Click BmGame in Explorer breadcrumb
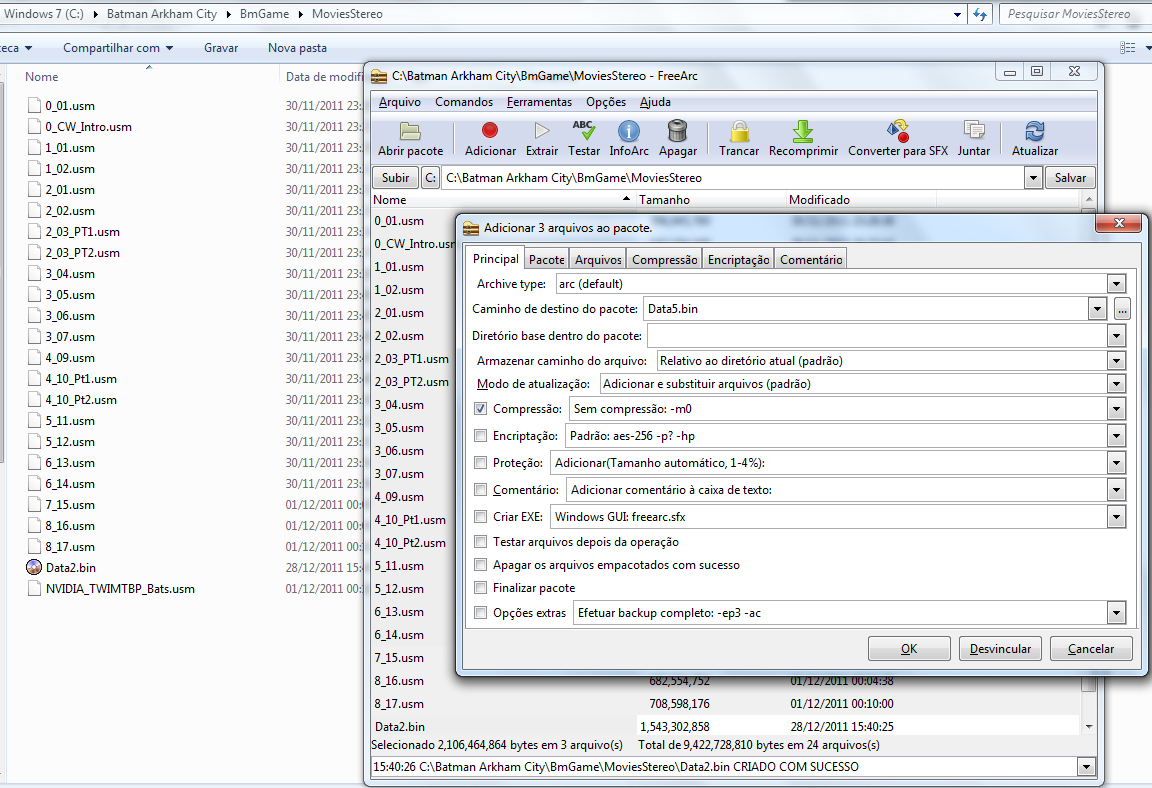 pyautogui.click(x=264, y=14)
